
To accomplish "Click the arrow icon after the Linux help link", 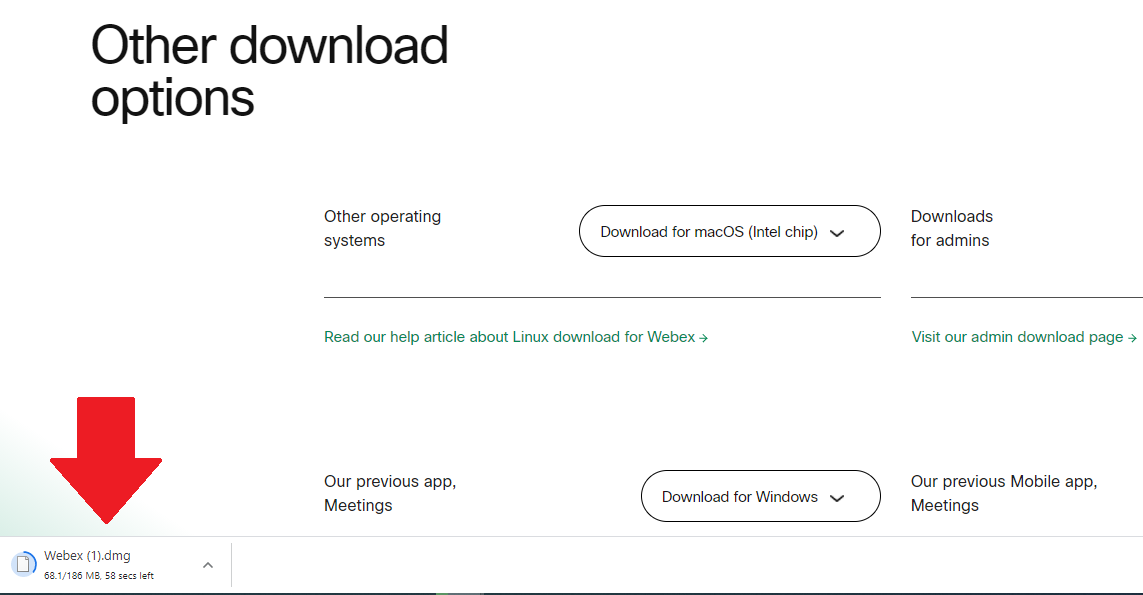I will point(704,337).
